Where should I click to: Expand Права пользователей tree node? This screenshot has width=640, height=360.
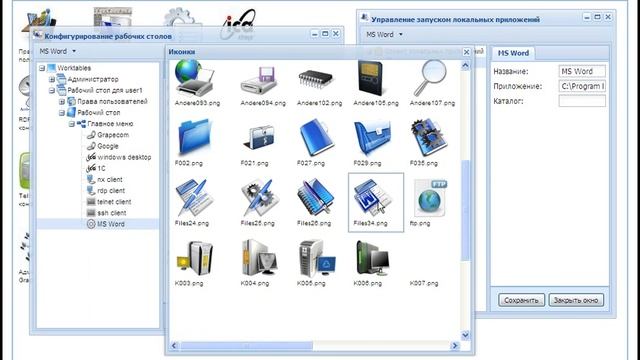[62, 101]
